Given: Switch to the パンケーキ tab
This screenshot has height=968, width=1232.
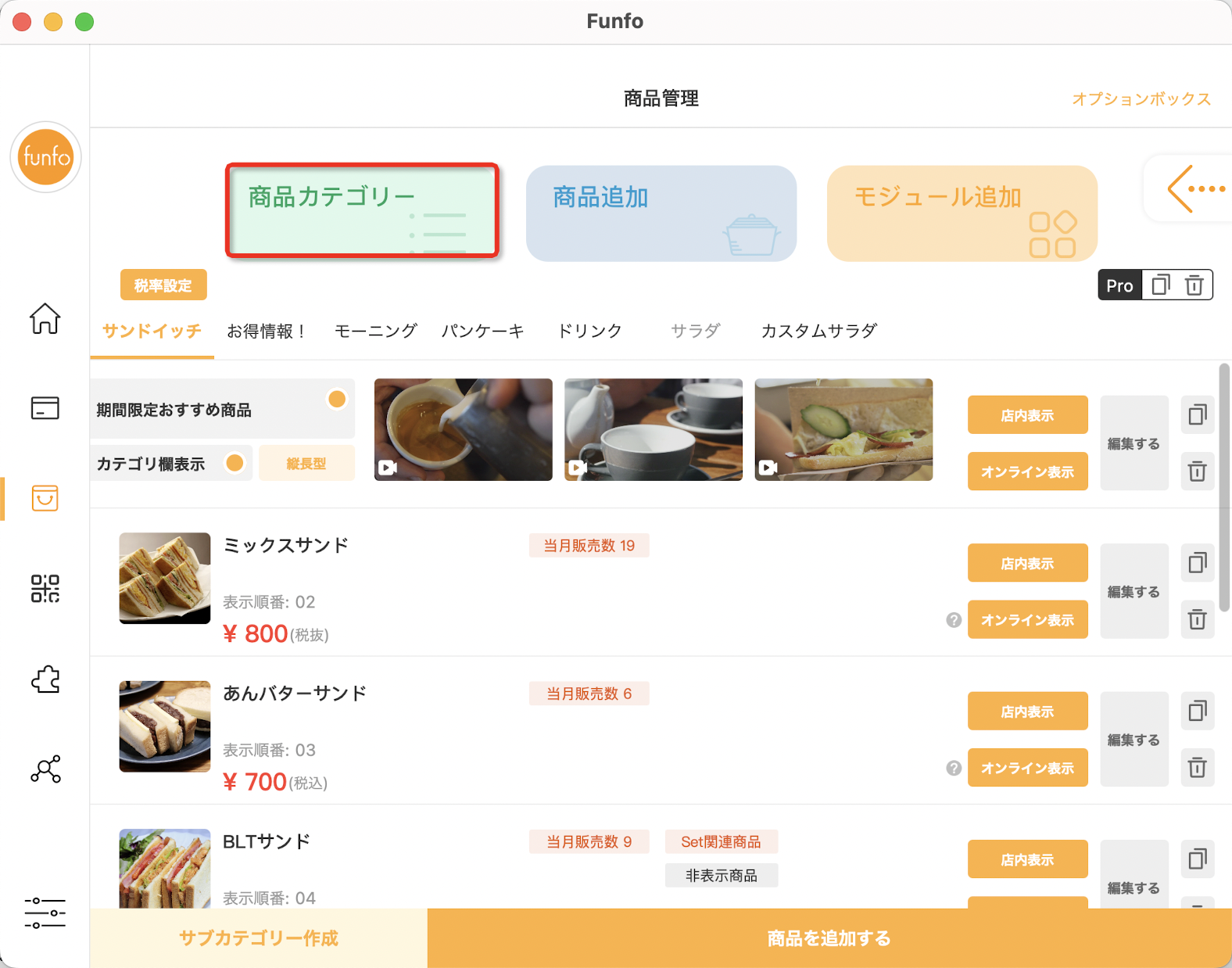Looking at the screenshot, I should tap(482, 331).
